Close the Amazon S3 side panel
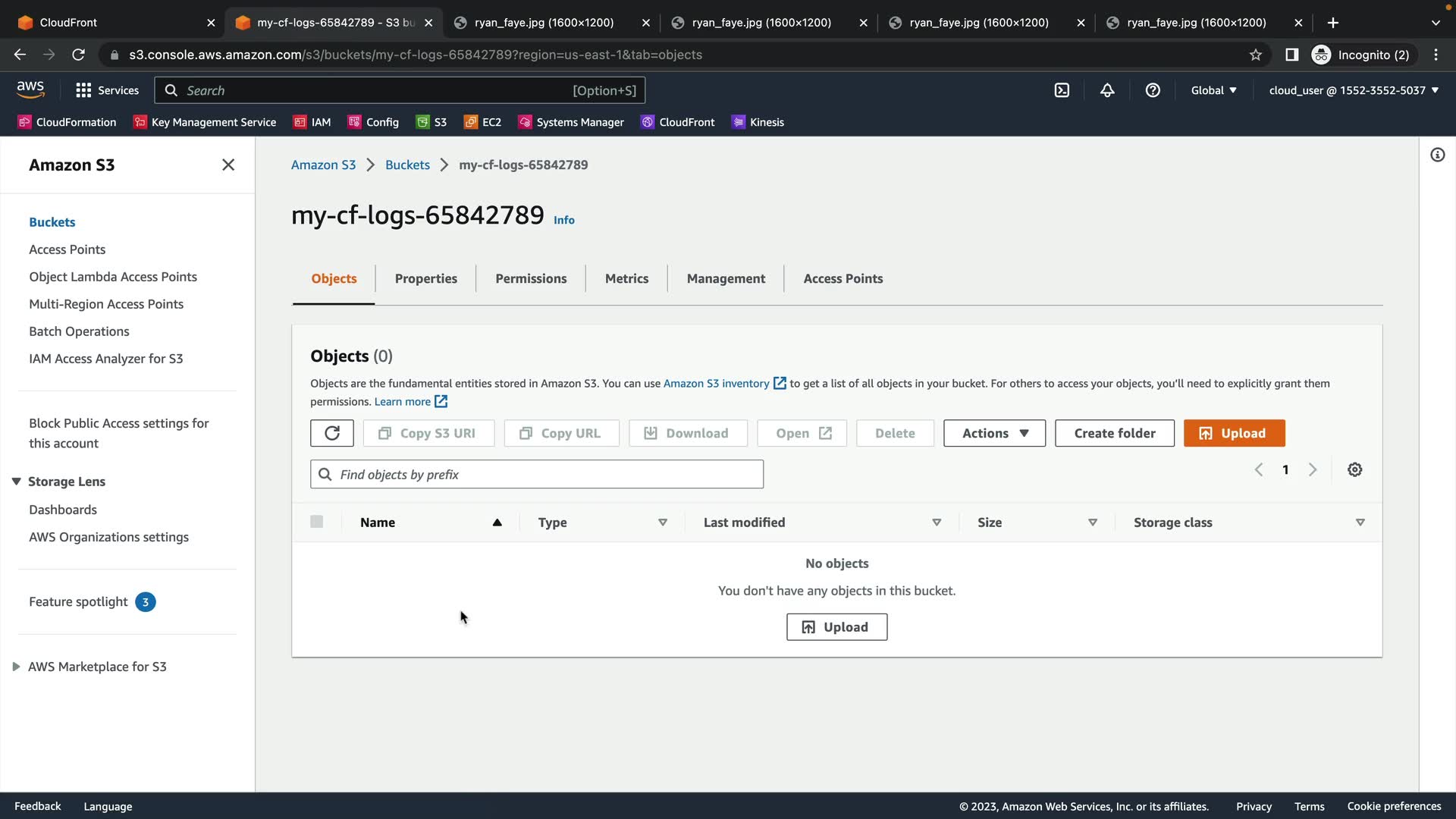Viewport: 1456px width, 819px height. [x=227, y=165]
